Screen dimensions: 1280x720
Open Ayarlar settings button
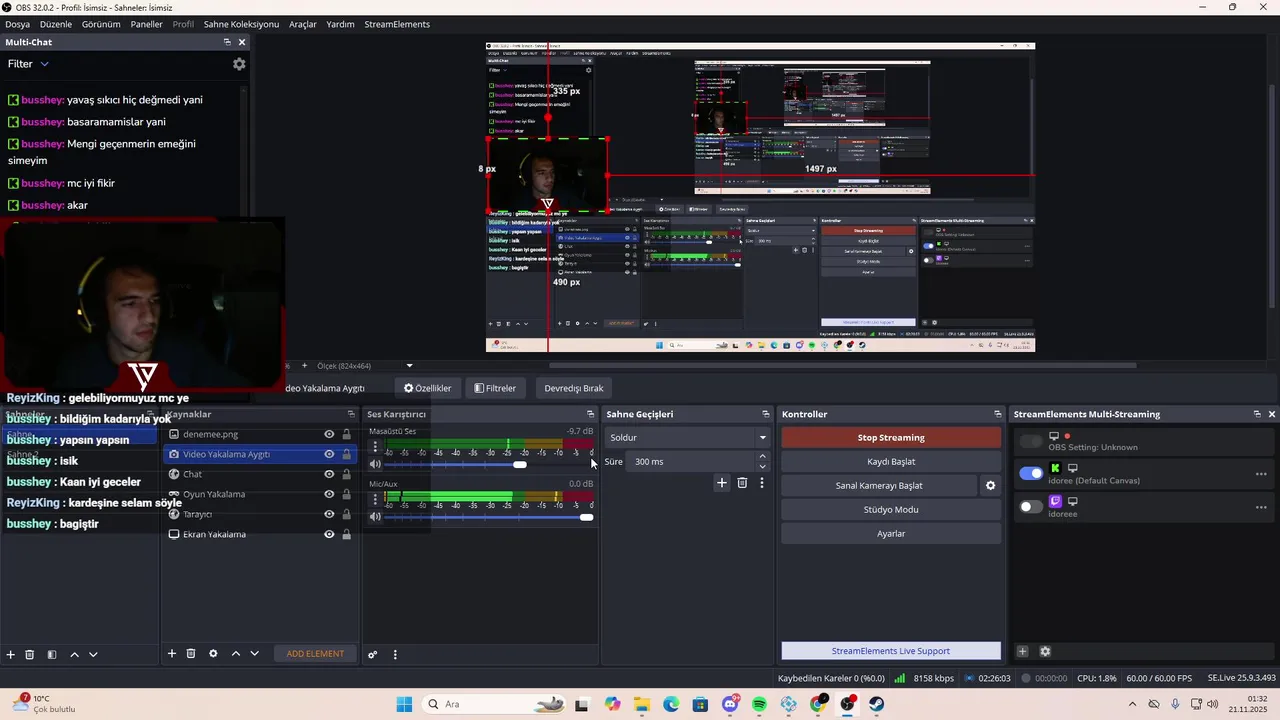pyautogui.click(x=891, y=534)
